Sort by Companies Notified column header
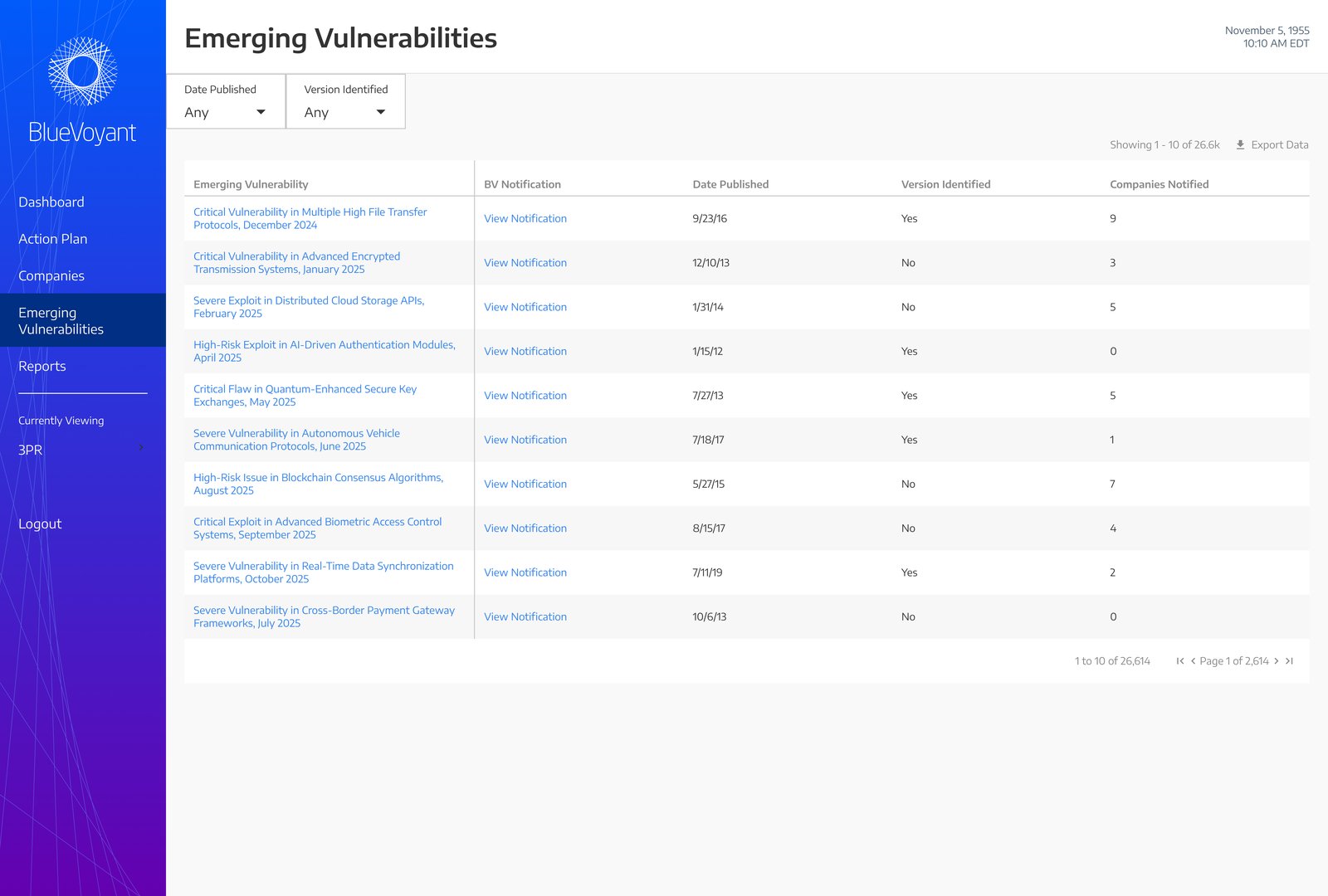 pyautogui.click(x=1160, y=184)
